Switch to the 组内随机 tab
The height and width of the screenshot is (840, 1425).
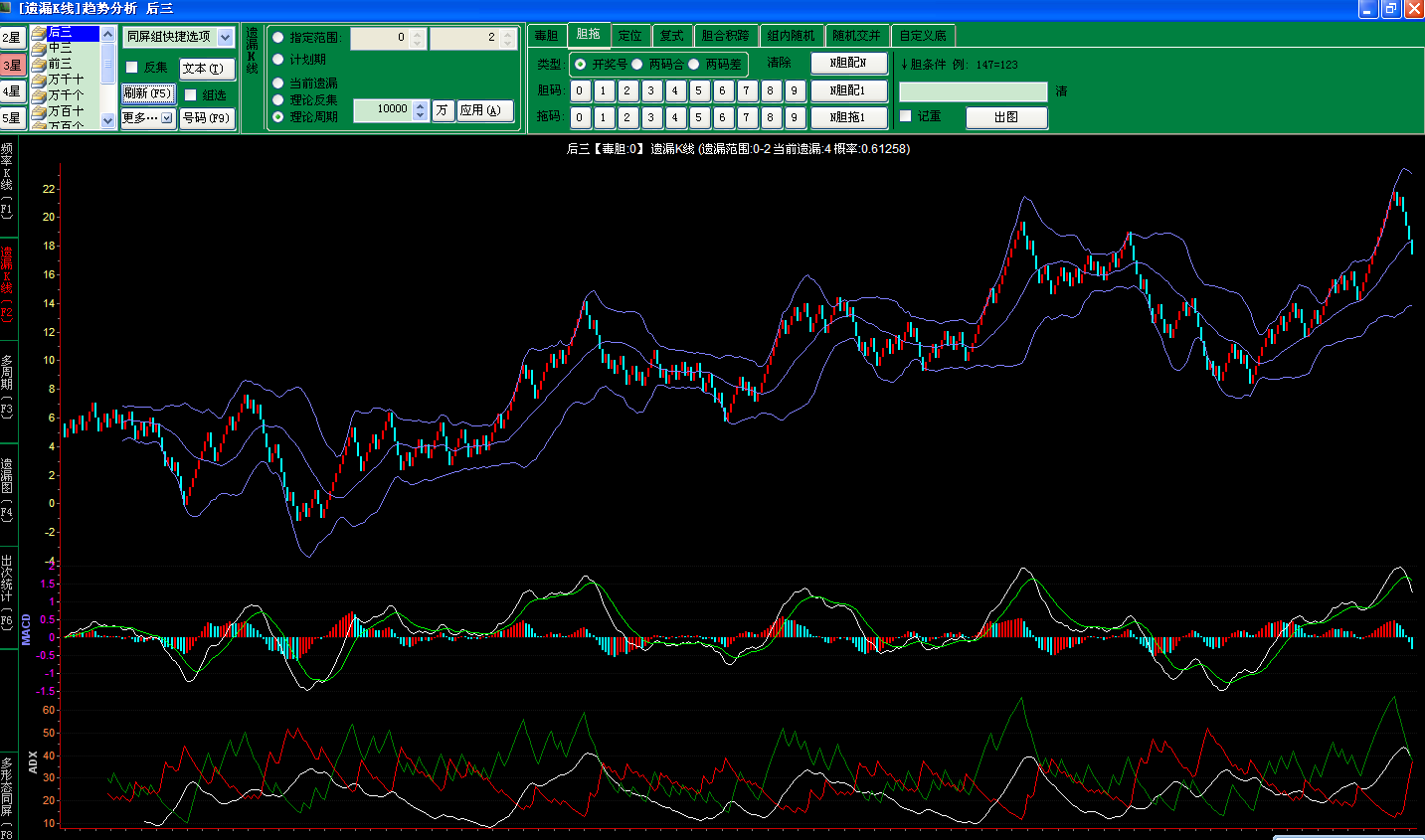click(792, 36)
